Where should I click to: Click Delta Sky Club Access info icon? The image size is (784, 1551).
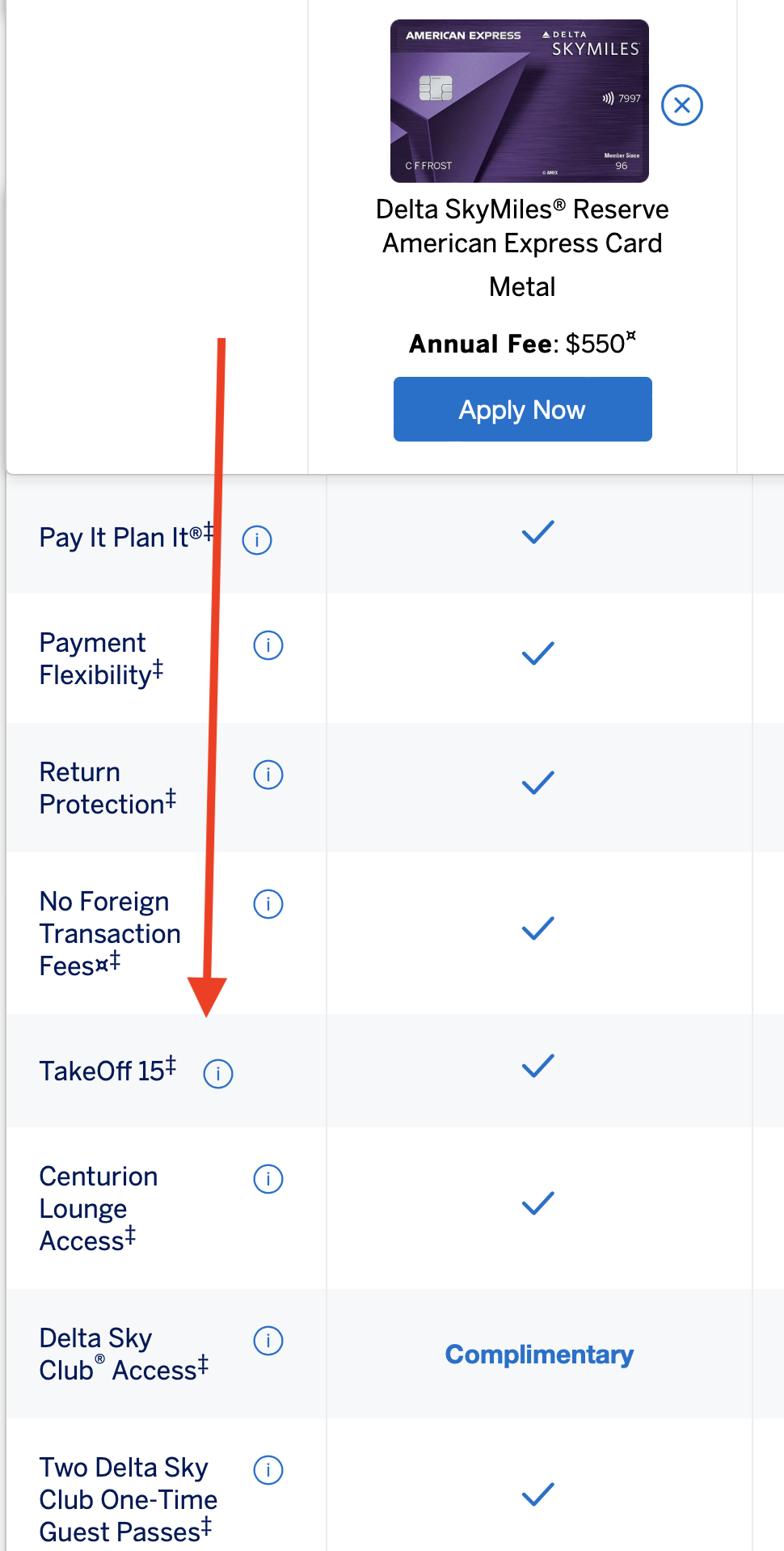coord(268,1341)
